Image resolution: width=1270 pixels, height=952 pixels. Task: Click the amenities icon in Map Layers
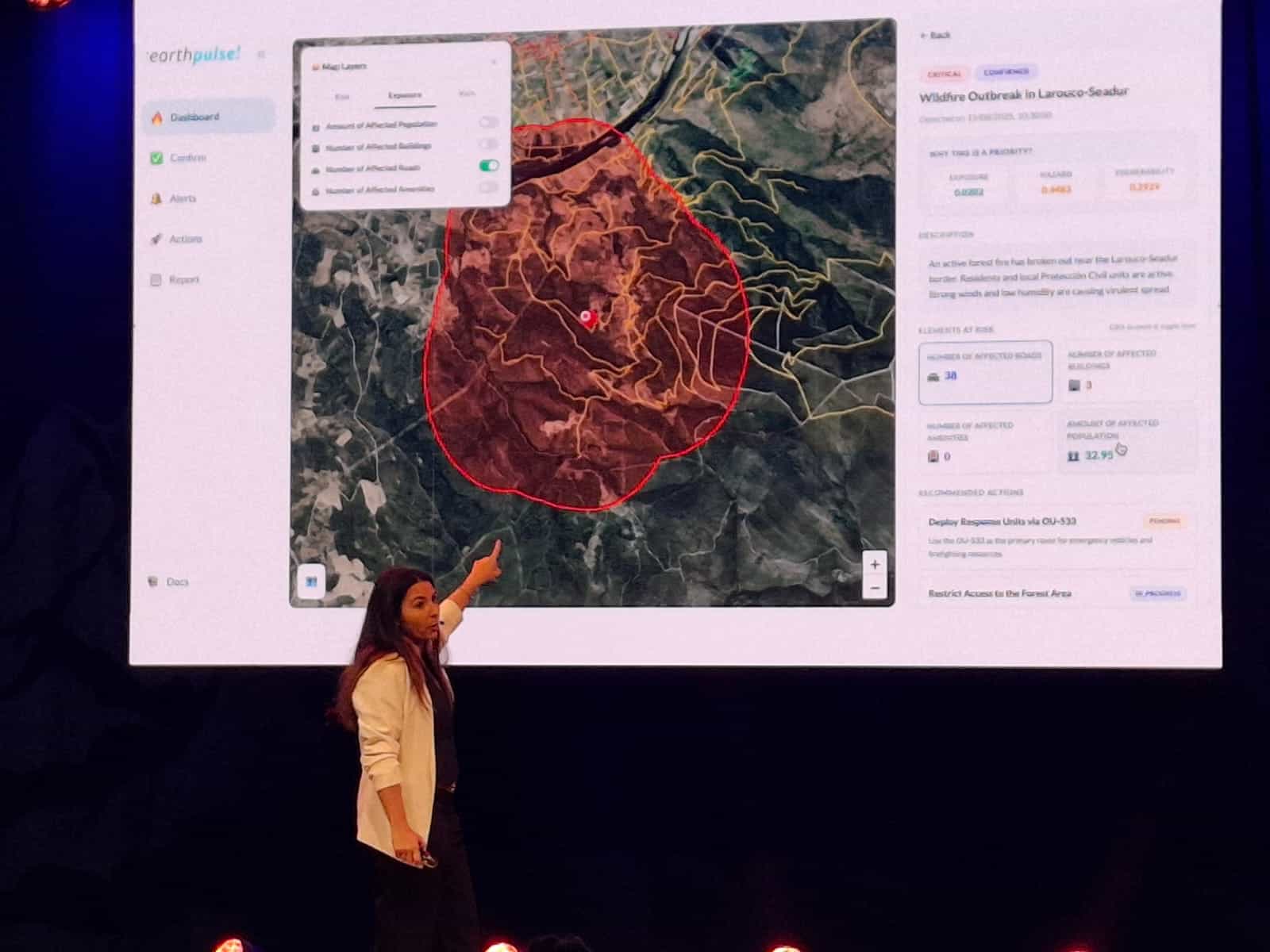(316, 191)
